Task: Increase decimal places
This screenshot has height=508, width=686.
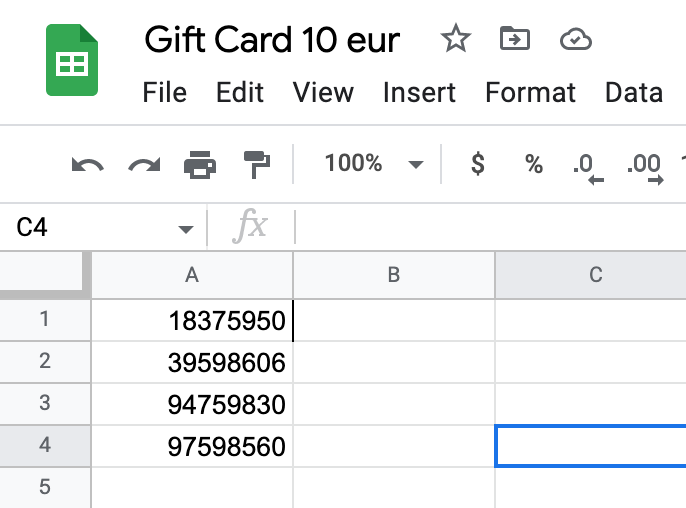Action: (646, 166)
